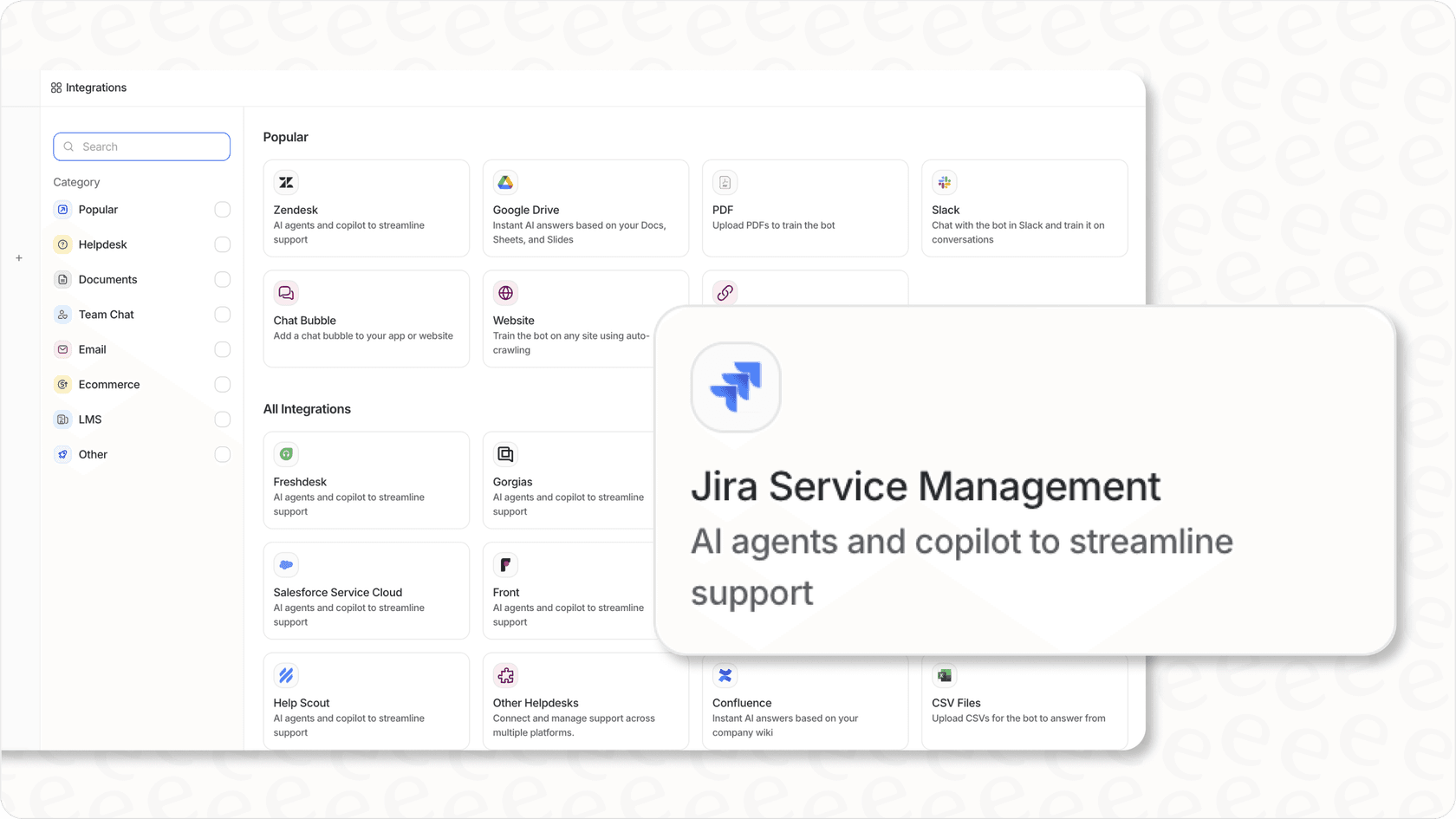Open the Integrations panel header

[x=88, y=88]
